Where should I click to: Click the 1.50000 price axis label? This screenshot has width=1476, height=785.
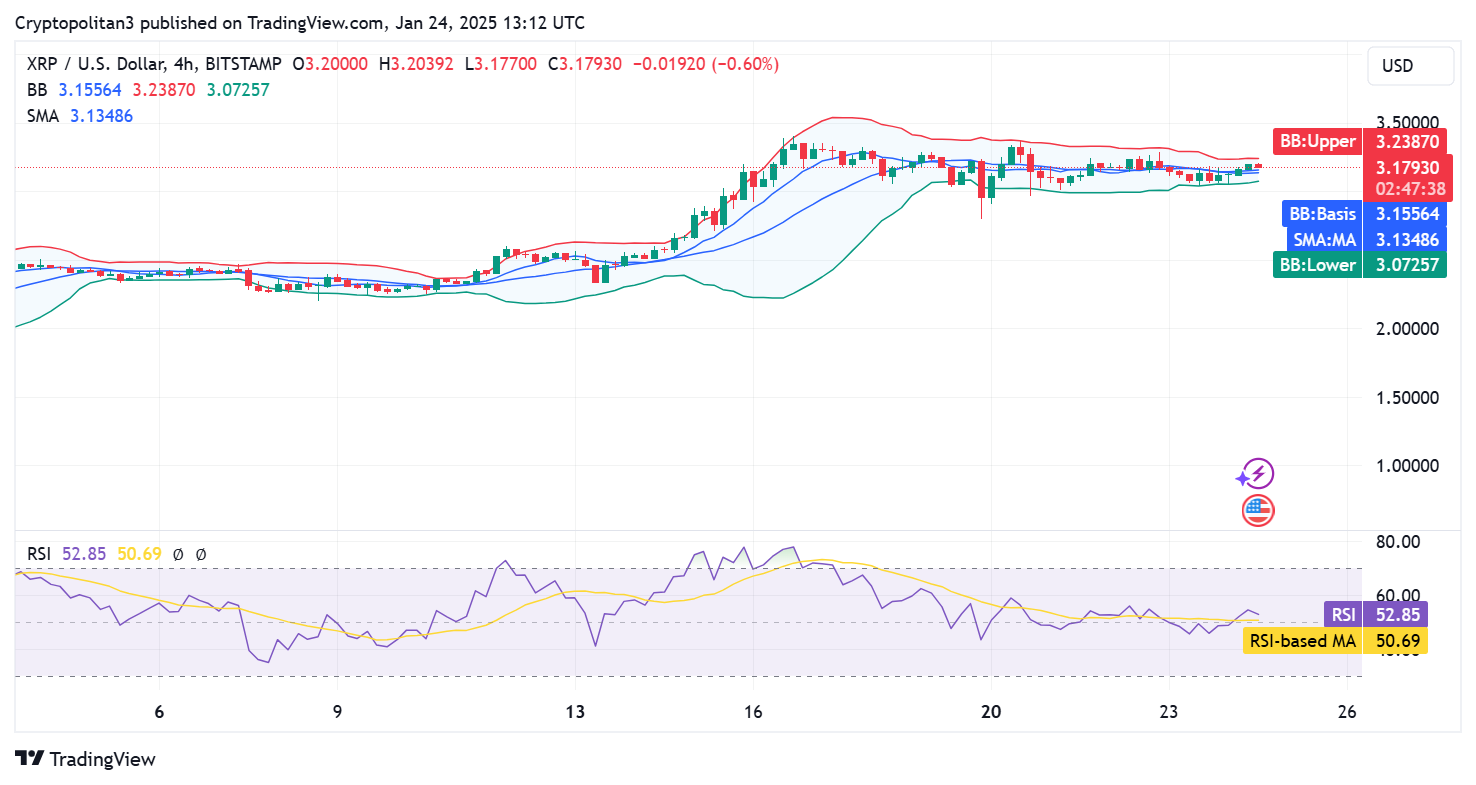click(1408, 398)
